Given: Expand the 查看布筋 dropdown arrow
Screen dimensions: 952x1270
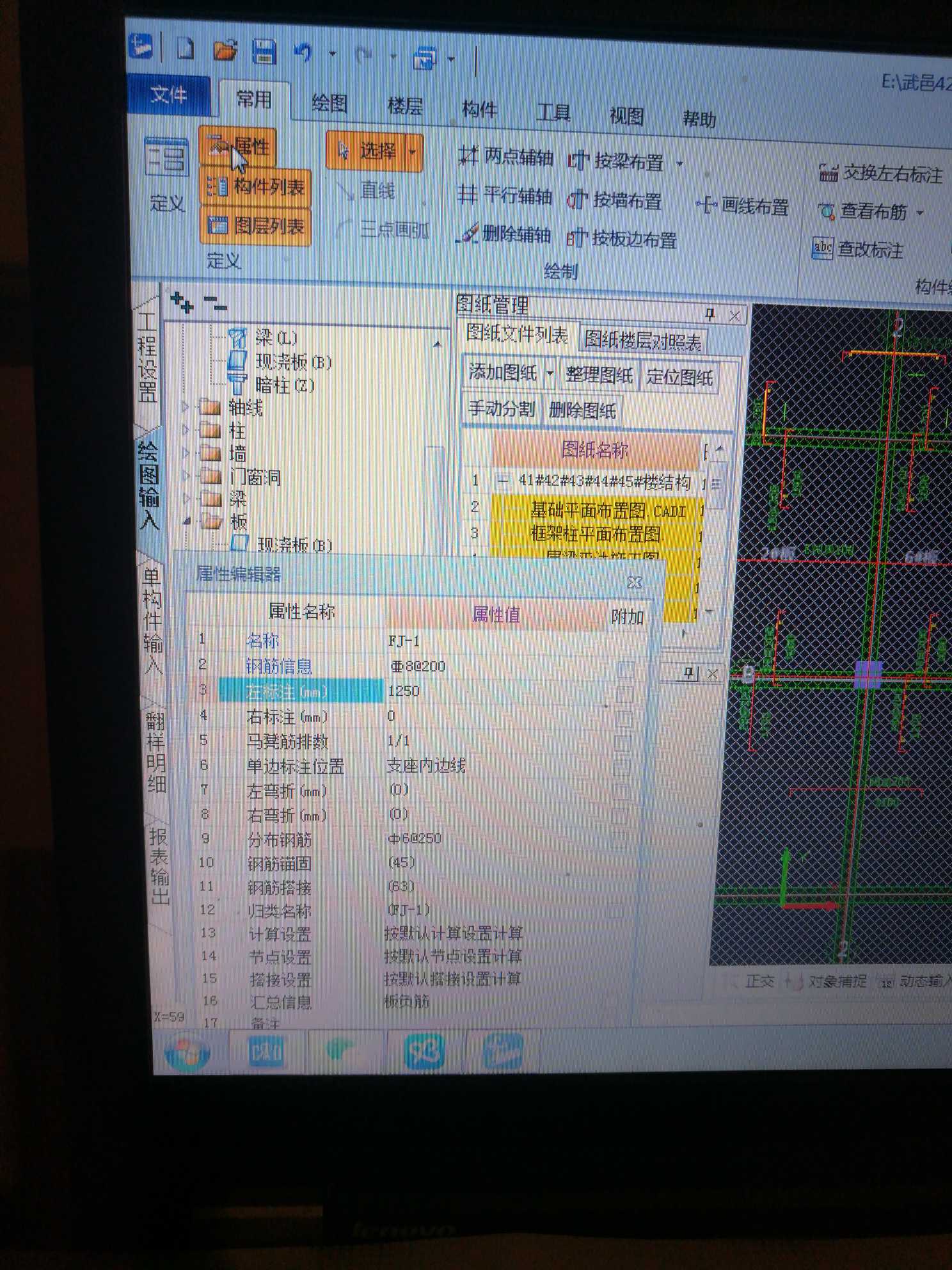Looking at the screenshot, I should click(x=920, y=213).
